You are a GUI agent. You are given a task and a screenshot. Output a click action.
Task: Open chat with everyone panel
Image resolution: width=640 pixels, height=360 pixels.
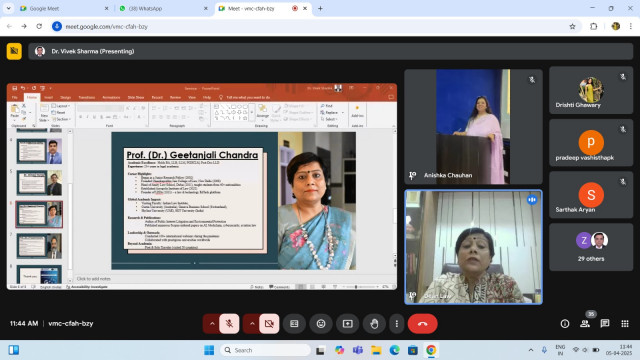pos(605,324)
